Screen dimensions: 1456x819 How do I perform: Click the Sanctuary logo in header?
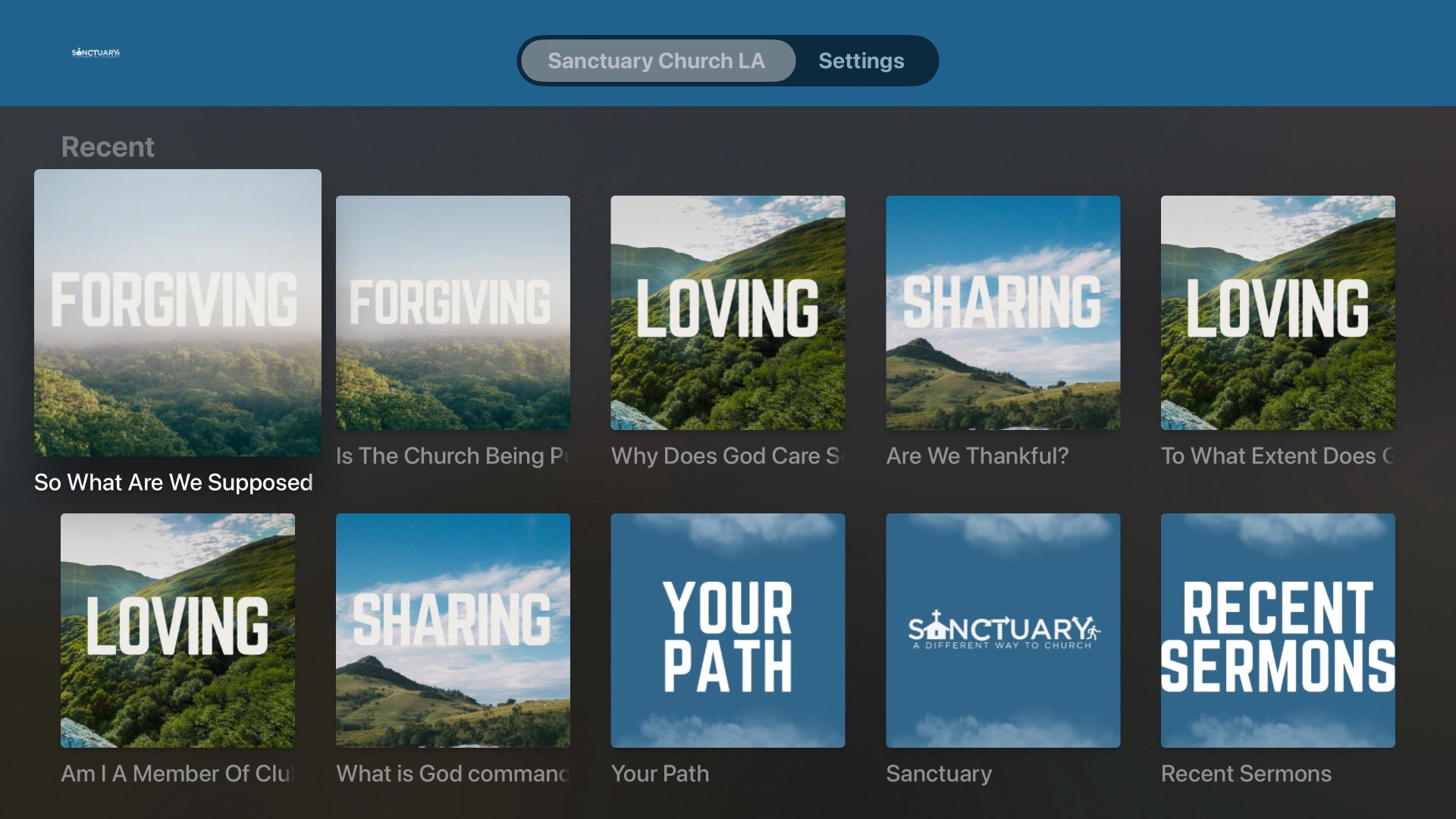(96, 53)
